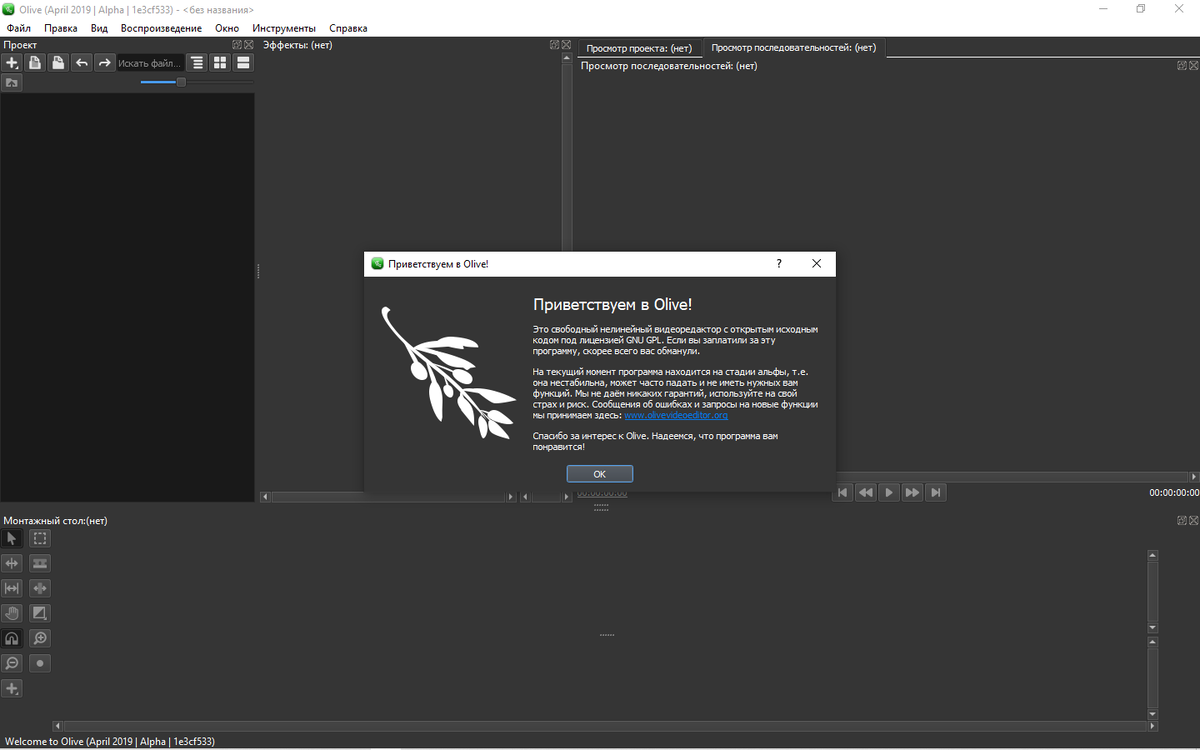Image resolution: width=1200 pixels, height=750 pixels.
Task: Click the viewer timecode 00:00:00:00 at right
Action: coord(1174,493)
